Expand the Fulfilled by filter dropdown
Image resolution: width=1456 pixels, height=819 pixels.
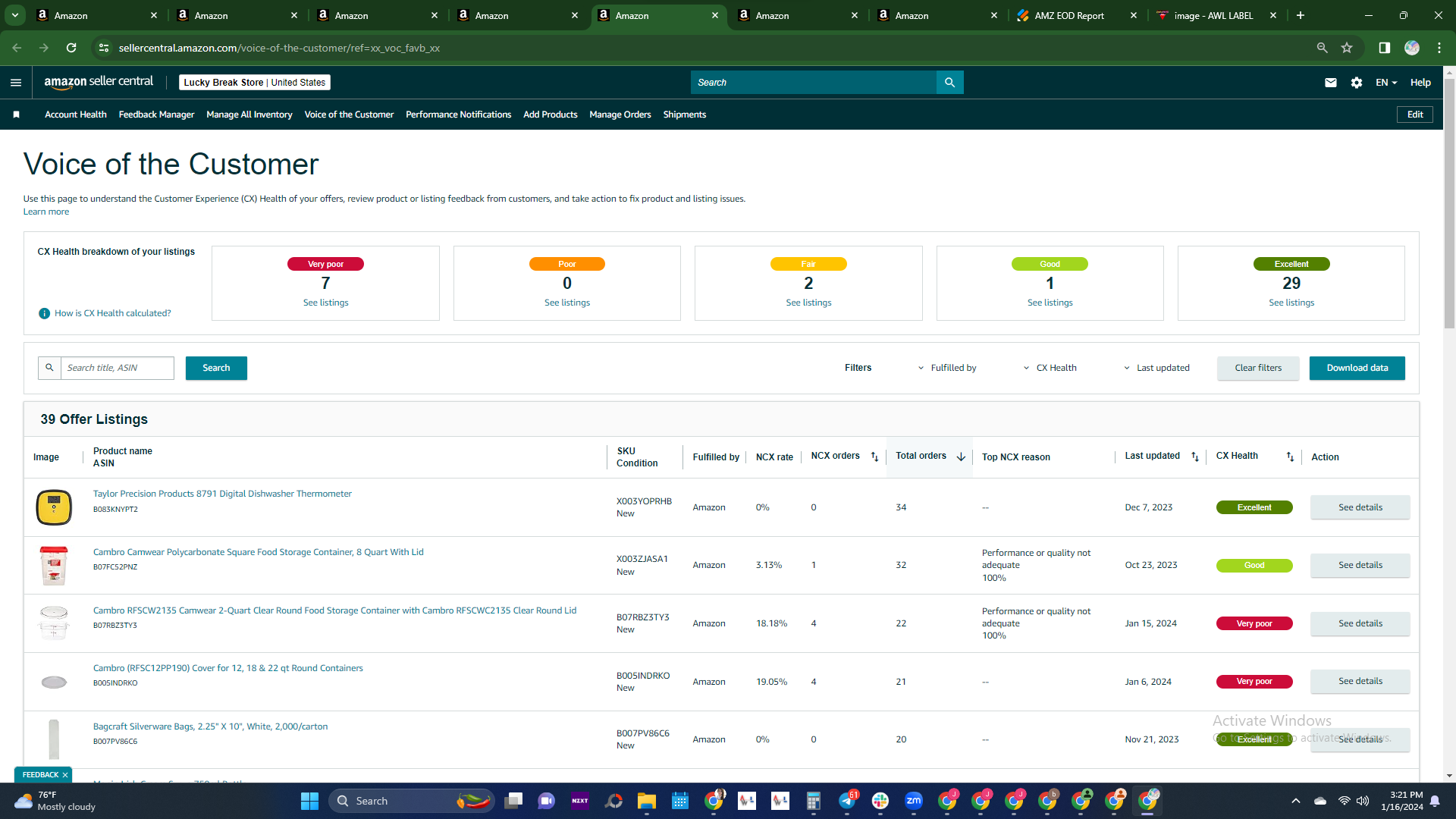coord(947,368)
